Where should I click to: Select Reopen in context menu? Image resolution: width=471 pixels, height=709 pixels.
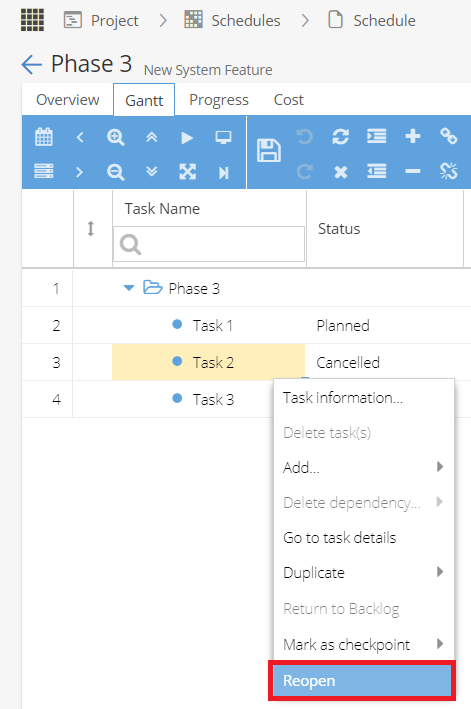point(362,681)
